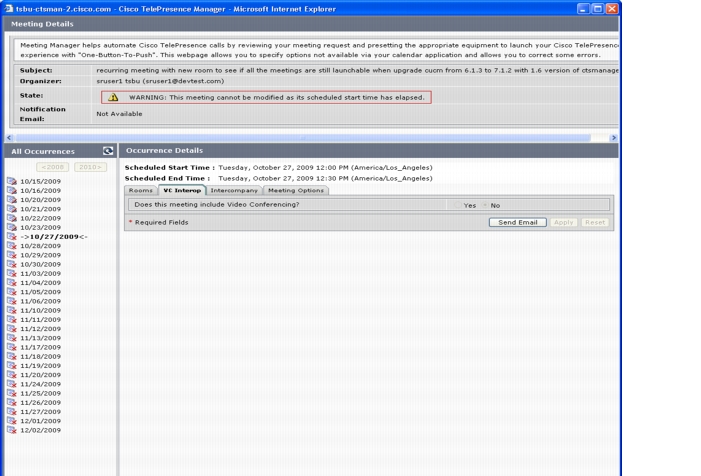The height and width of the screenshot is (476, 701).
Task: Click the calendar icon beside 11/12/2009
Action: [x=12, y=329]
